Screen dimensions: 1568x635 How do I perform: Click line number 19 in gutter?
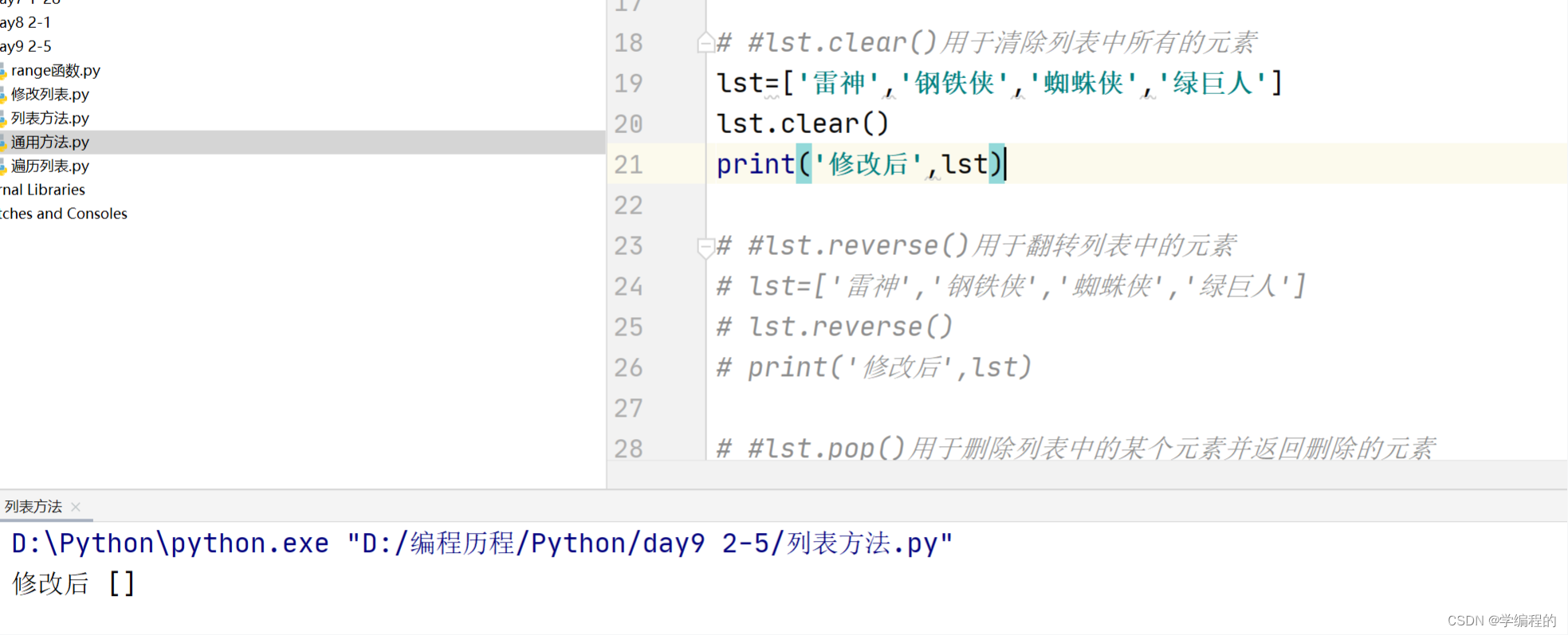click(628, 83)
